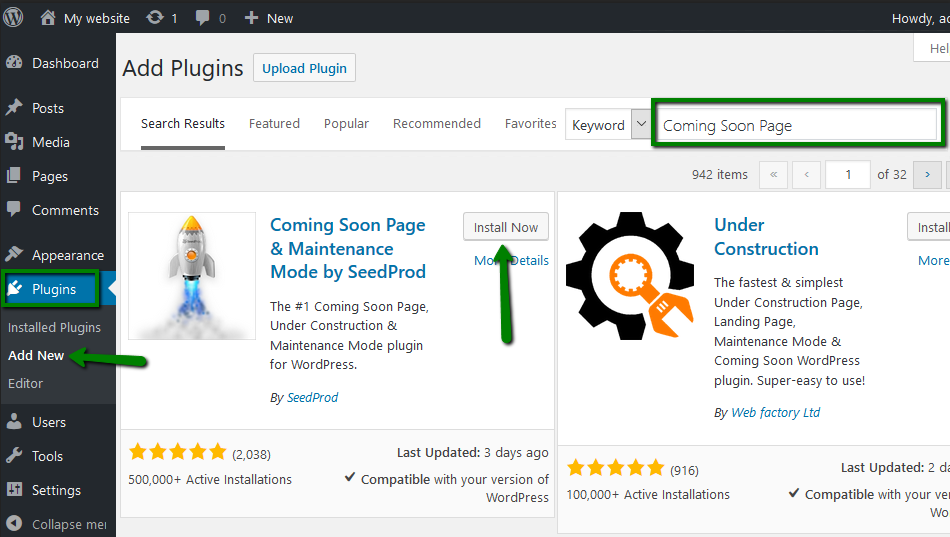
Task: Open the Under Construction plugin title link
Action: pyautogui.click(x=766, y=236)
